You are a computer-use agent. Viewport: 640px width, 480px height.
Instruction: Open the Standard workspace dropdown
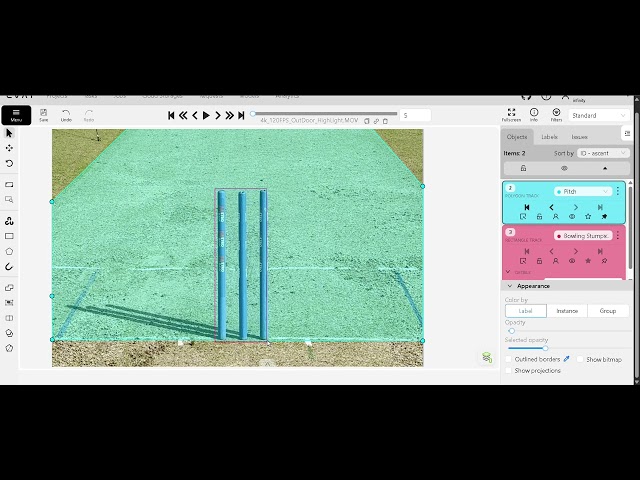pyautogui.click(x=598, y=116)
